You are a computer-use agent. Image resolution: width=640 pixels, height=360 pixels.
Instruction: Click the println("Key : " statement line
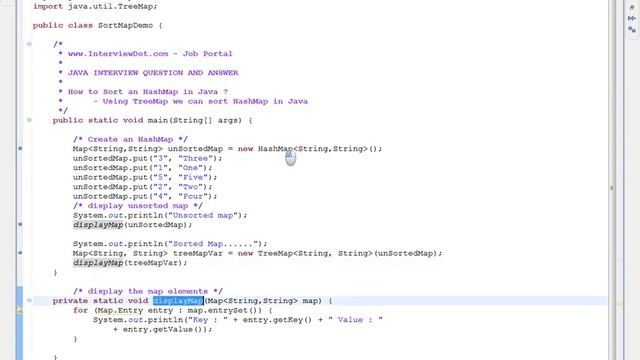click(238, 320)
